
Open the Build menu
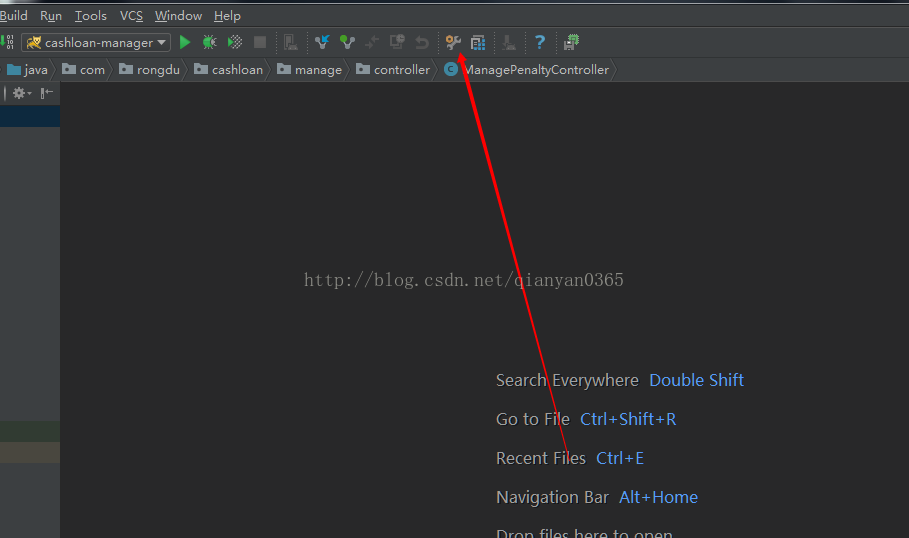tap(13, 16)
